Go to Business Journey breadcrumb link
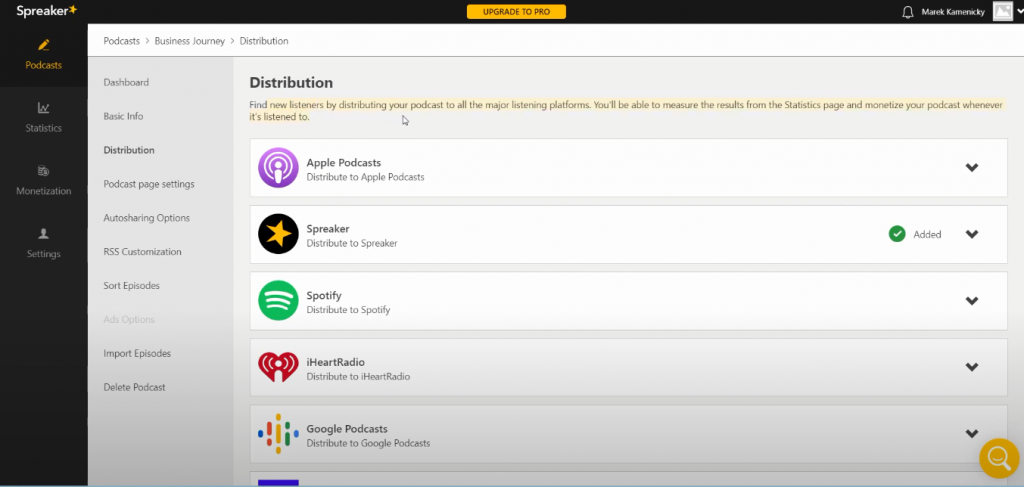Viewport: 1024px width, 487px height. (x=189, y=40)
